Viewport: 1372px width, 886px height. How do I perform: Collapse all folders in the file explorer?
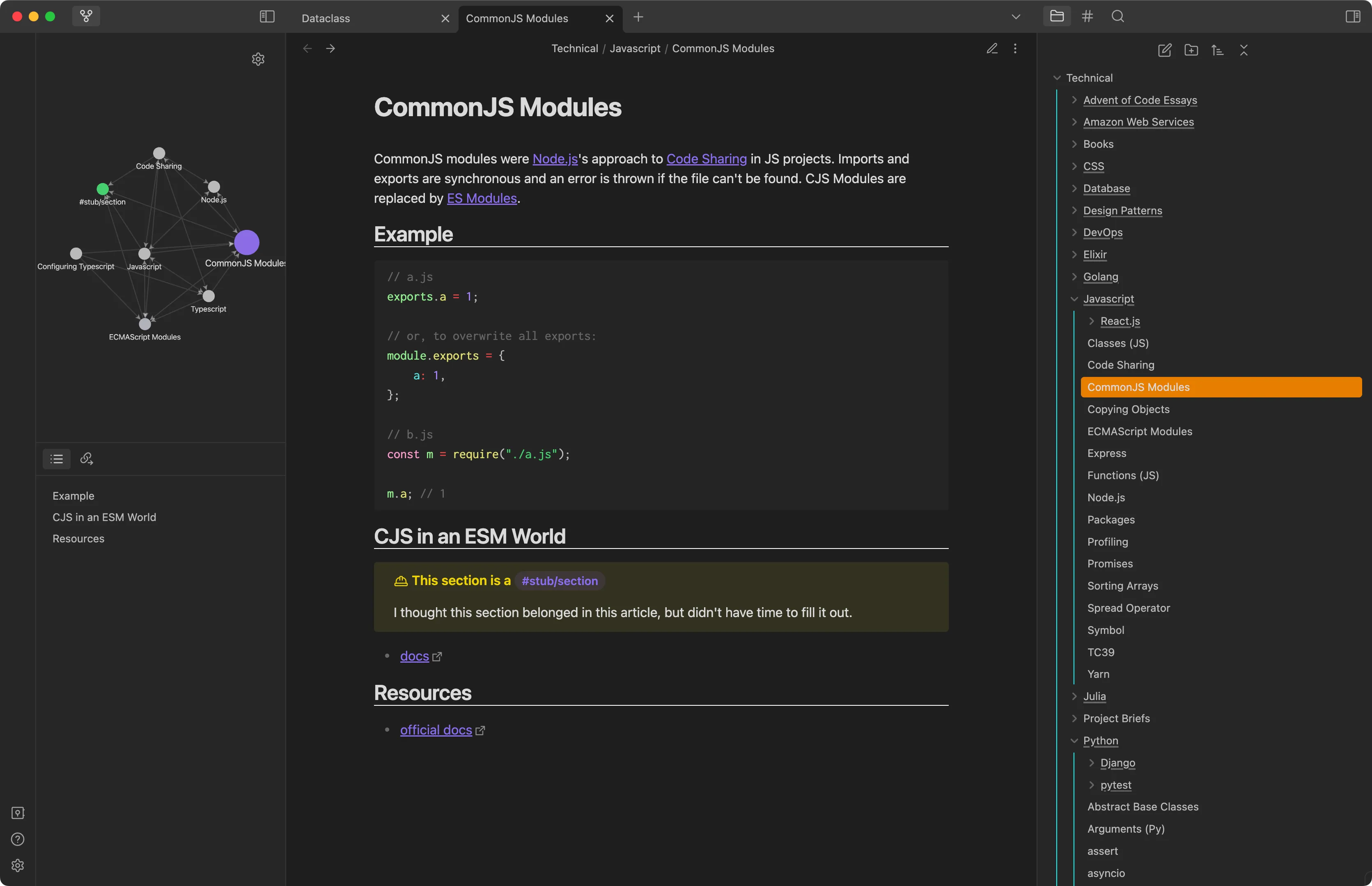[1244, 50]
